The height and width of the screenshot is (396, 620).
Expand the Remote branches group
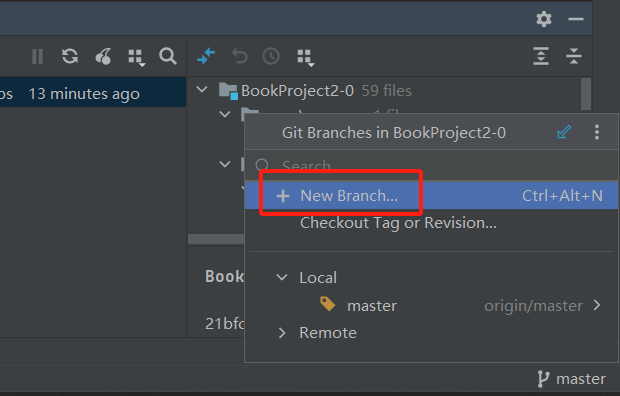(x=282, y=333)
